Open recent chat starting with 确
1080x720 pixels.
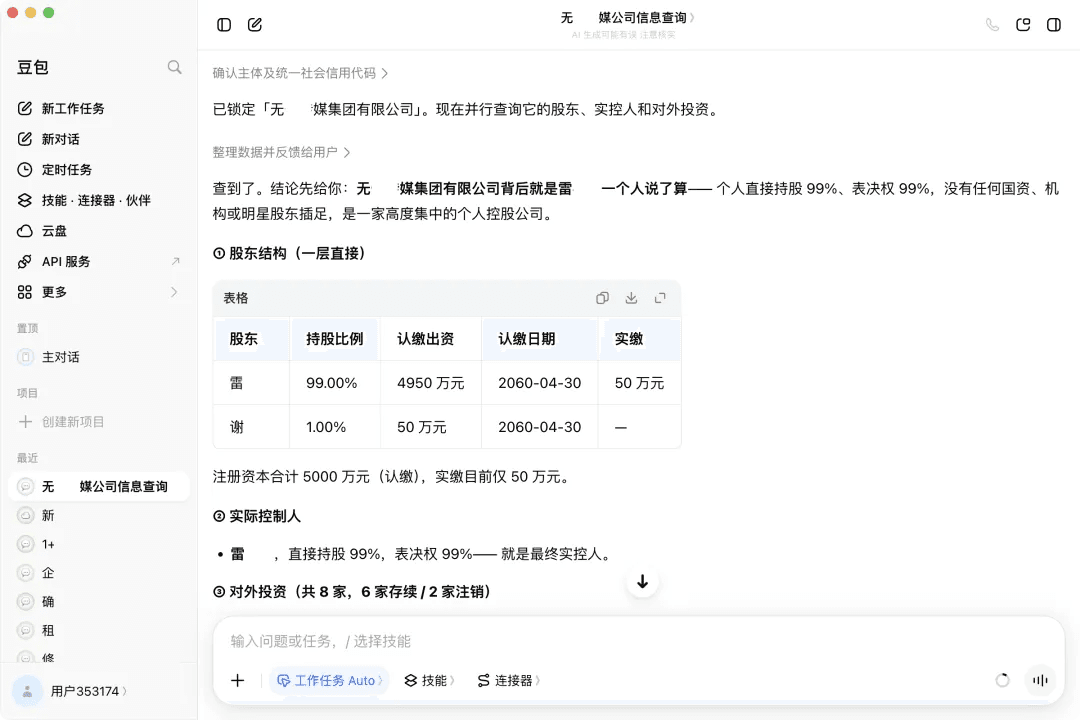click(98, 602)
